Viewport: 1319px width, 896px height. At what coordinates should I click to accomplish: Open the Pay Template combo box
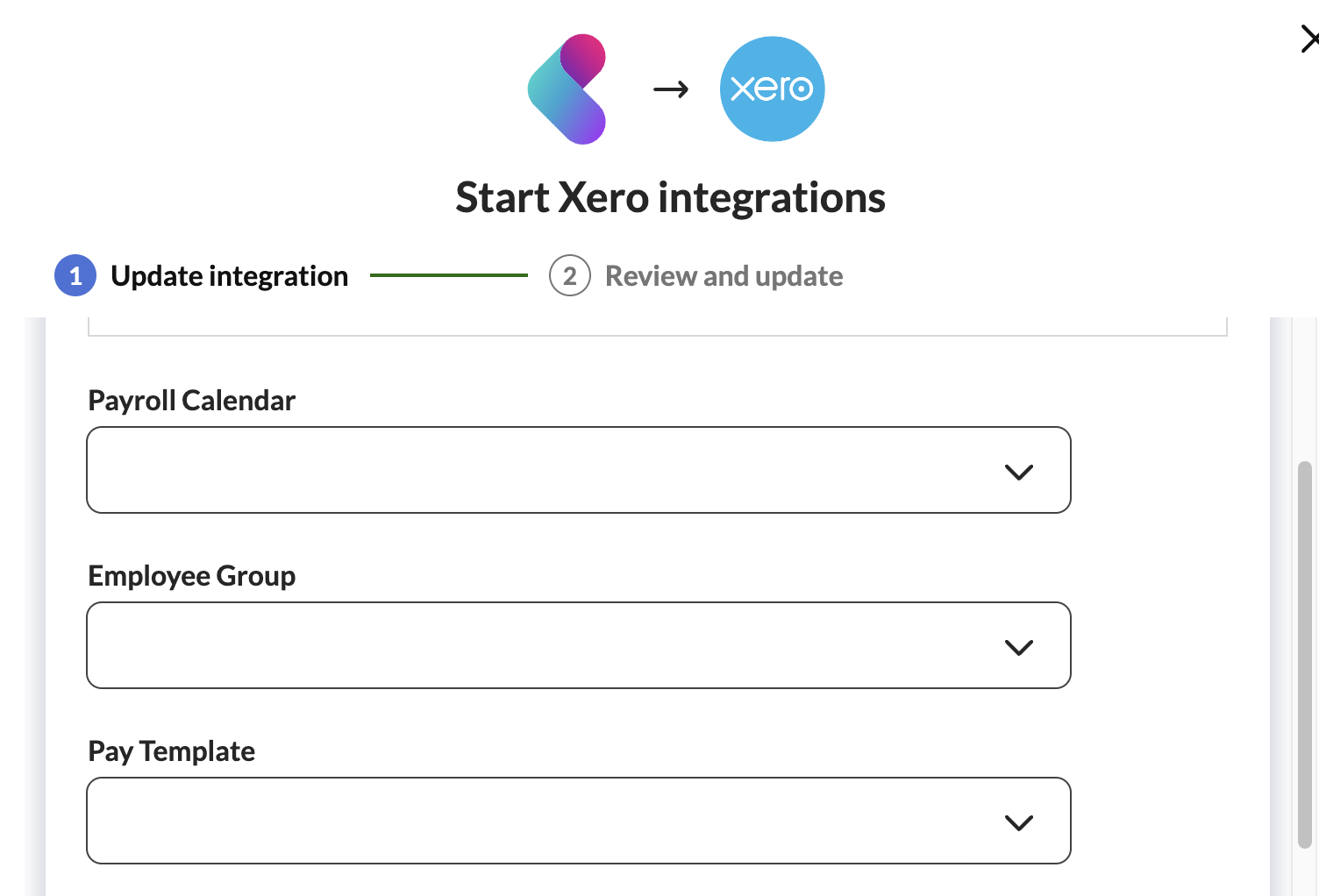click(544, 821)
